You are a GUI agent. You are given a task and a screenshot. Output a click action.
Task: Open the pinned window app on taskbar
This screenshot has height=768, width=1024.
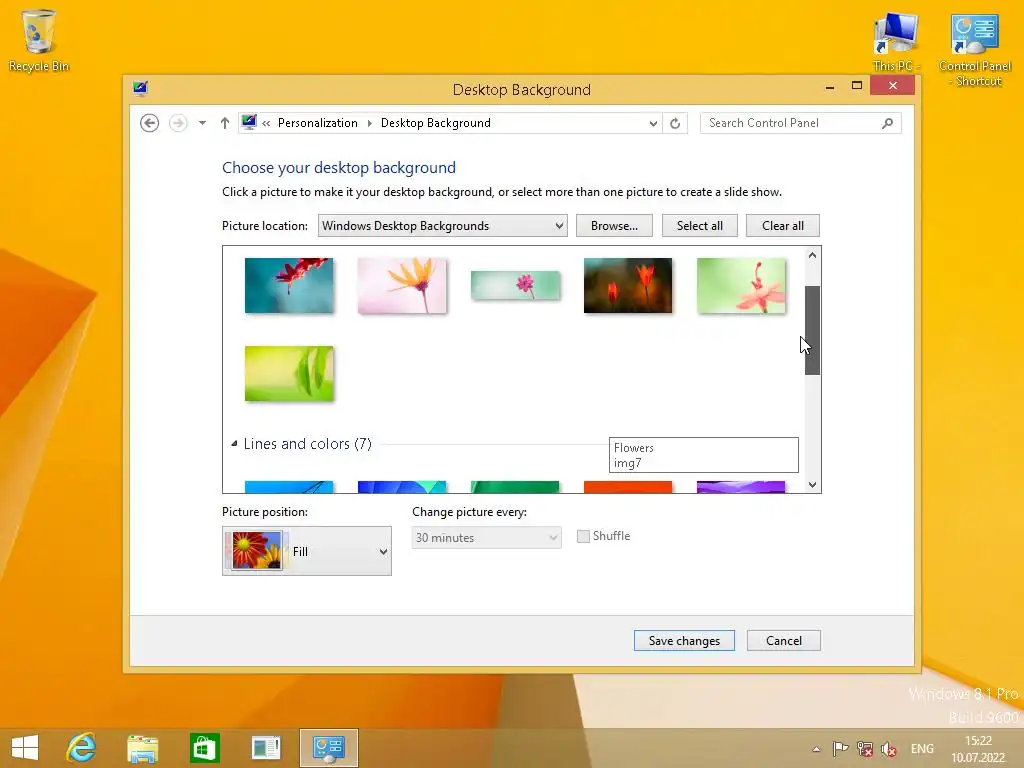pyautogui.click(x=266, y=748)
